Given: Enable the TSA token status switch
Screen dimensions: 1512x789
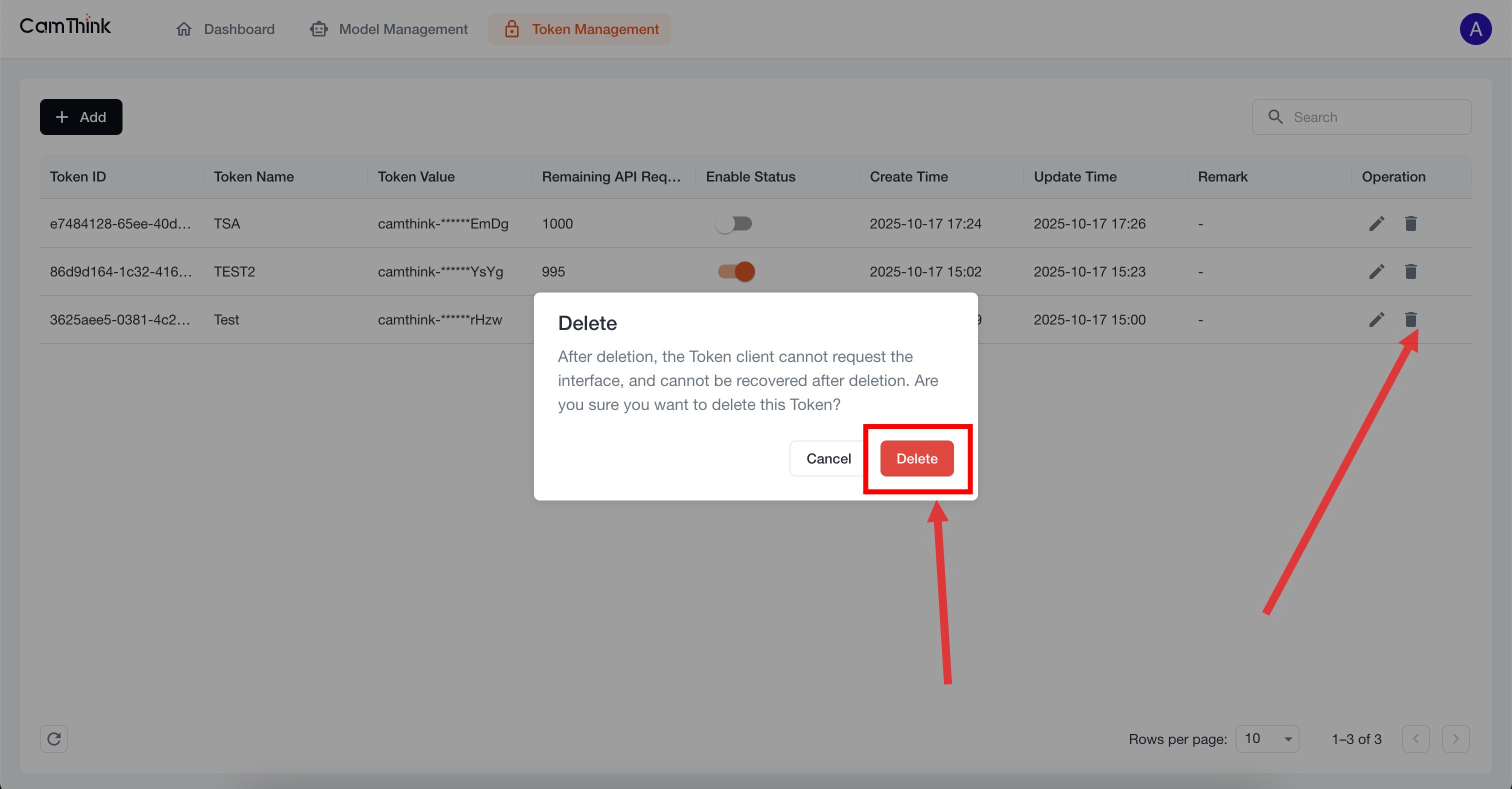Looking at the screenshot, I should click(734, 223).
